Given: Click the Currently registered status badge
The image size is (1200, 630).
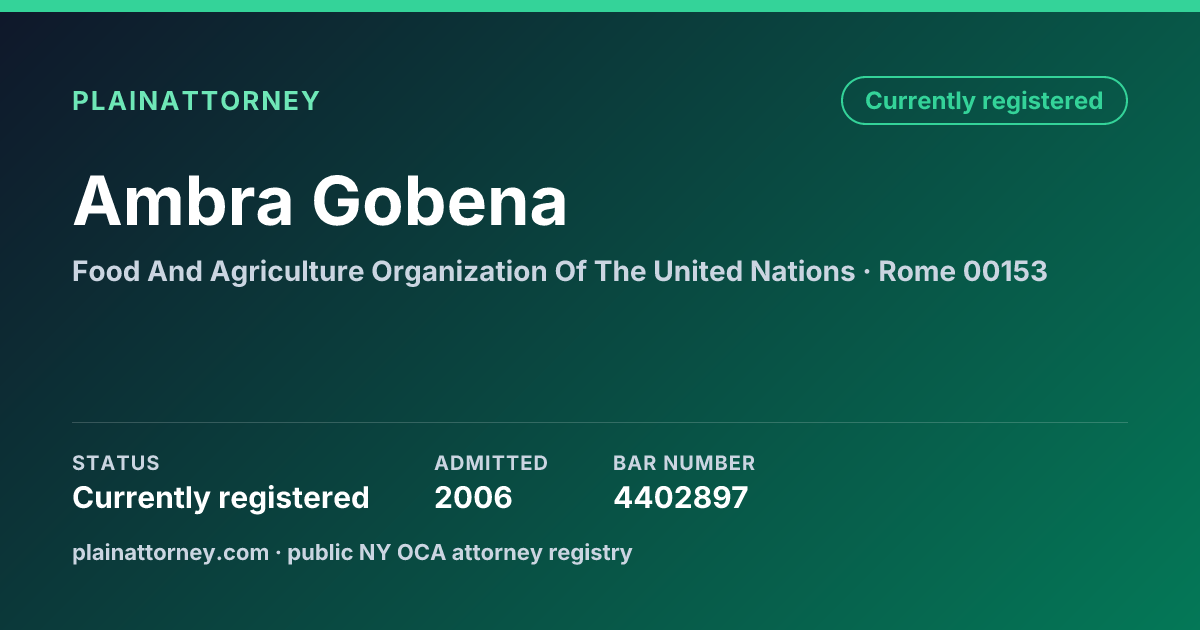Looking at the screenshot, I should click(x=984, y=101).
